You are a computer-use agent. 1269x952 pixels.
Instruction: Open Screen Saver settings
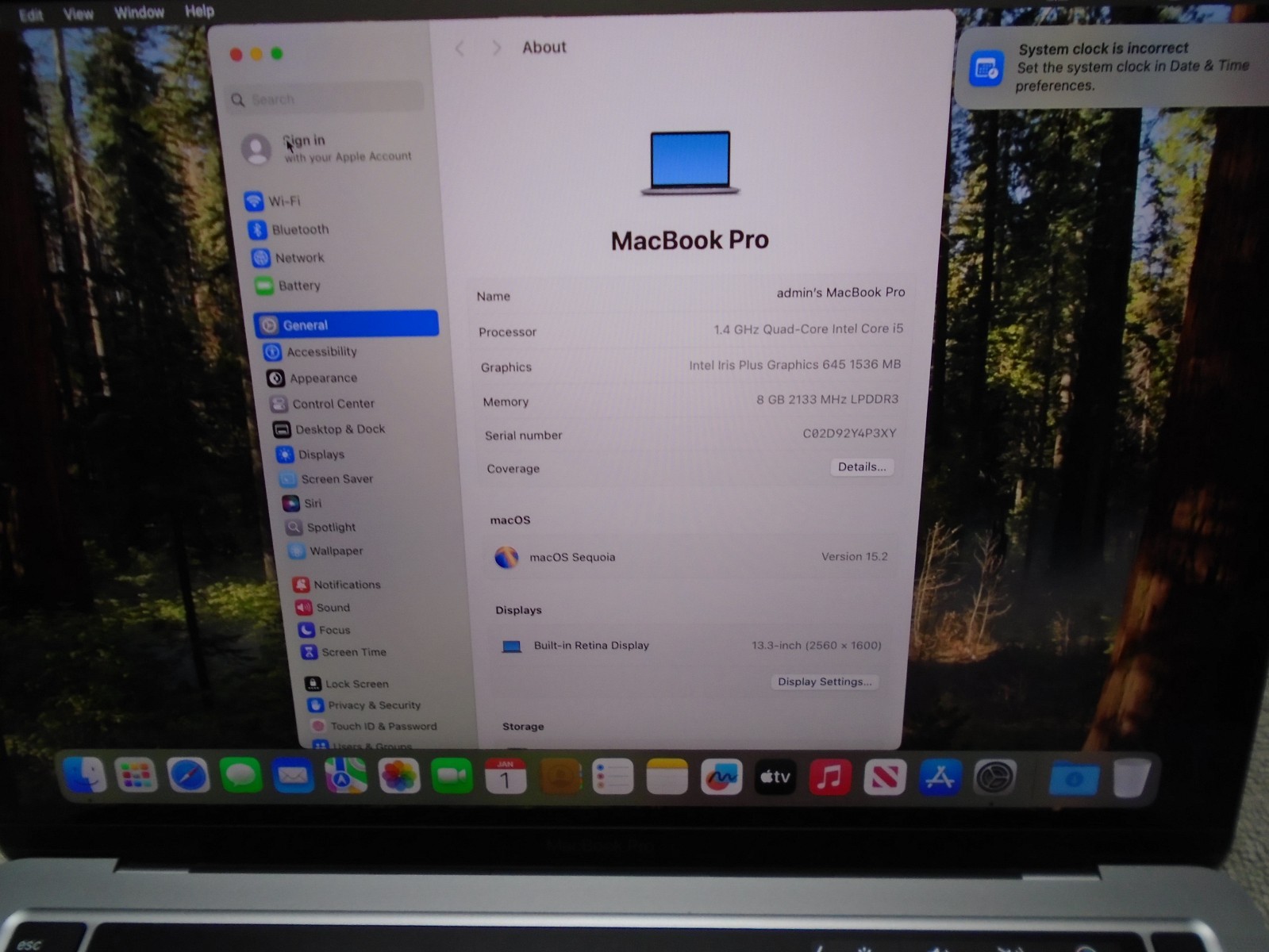coord(326,479)
